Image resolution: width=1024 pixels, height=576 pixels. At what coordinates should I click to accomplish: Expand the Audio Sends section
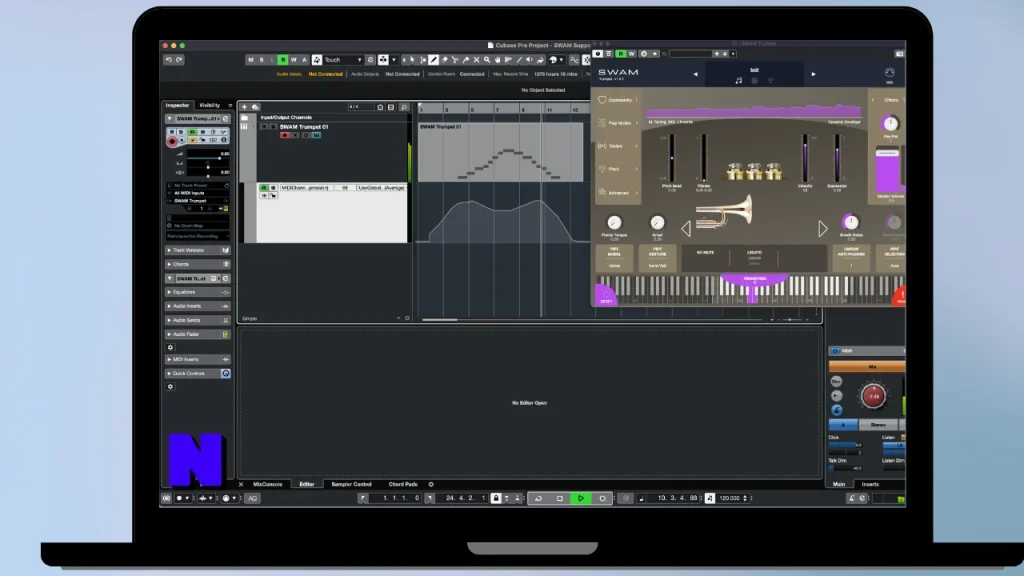pyautogui.click(x=198, y=320)
